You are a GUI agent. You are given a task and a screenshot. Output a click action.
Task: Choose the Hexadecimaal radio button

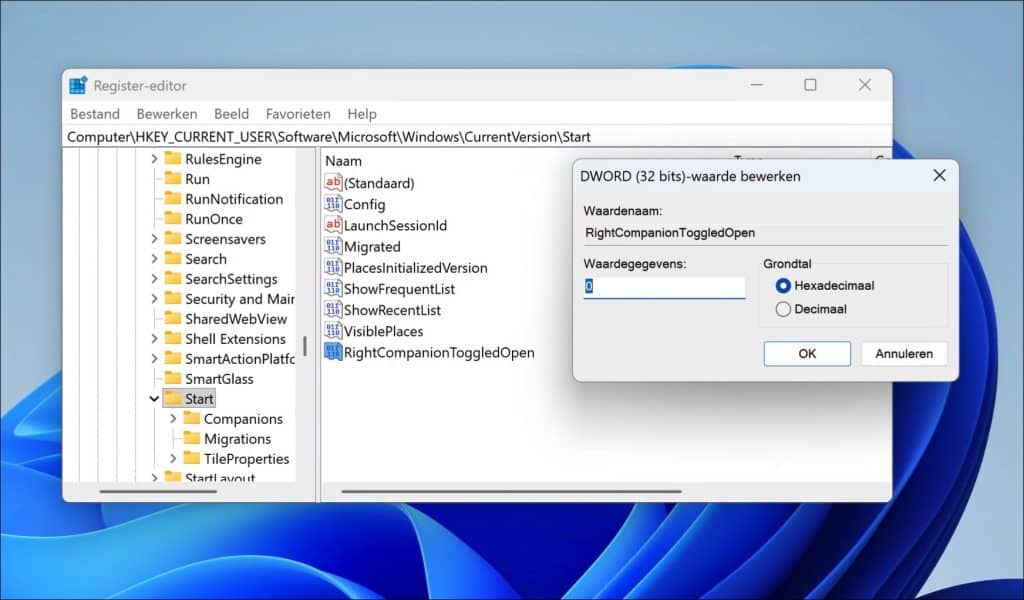pyautogui.click(x=783, y=286)
